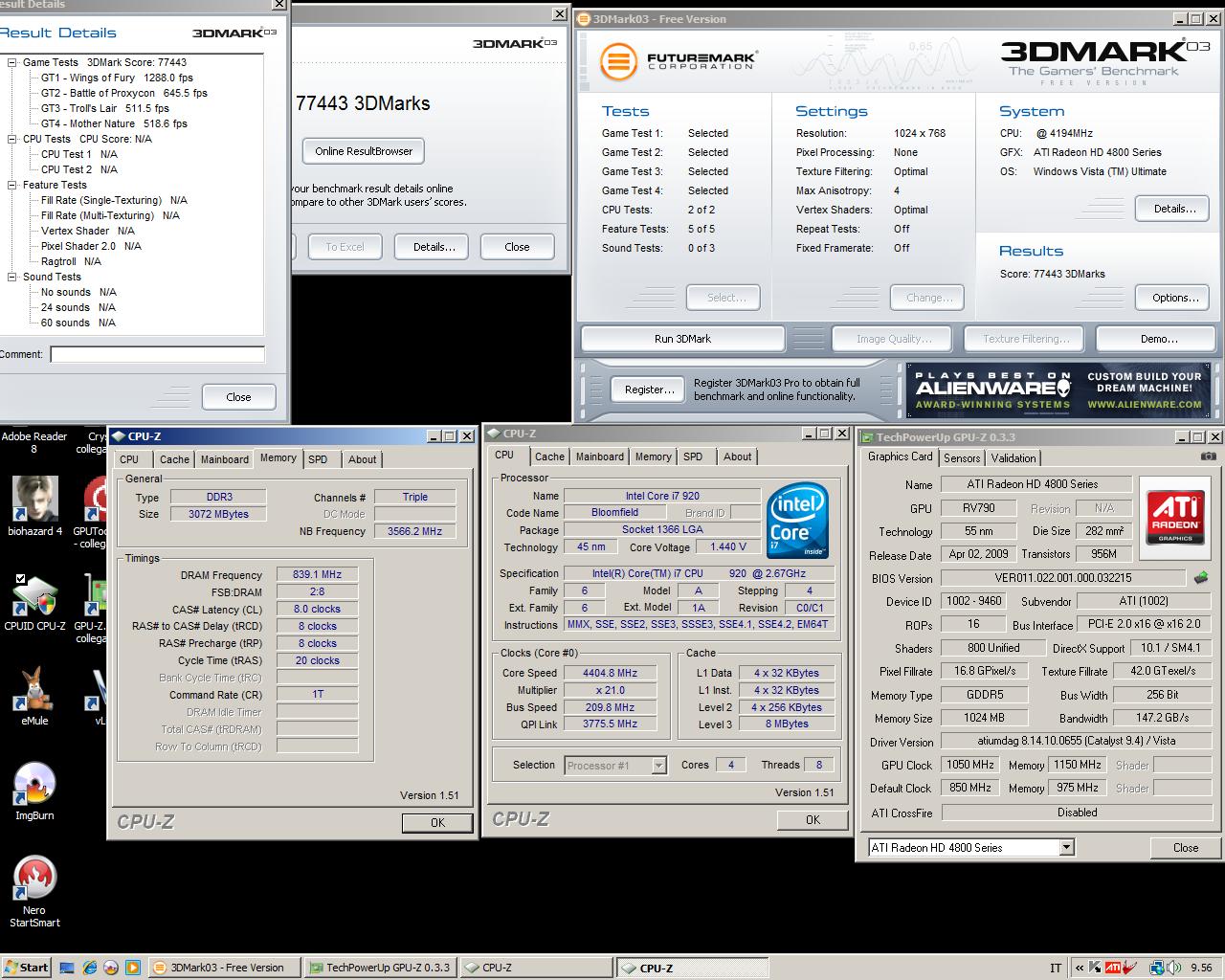Expand hidden tray icons chevron

click(1080, 968)
